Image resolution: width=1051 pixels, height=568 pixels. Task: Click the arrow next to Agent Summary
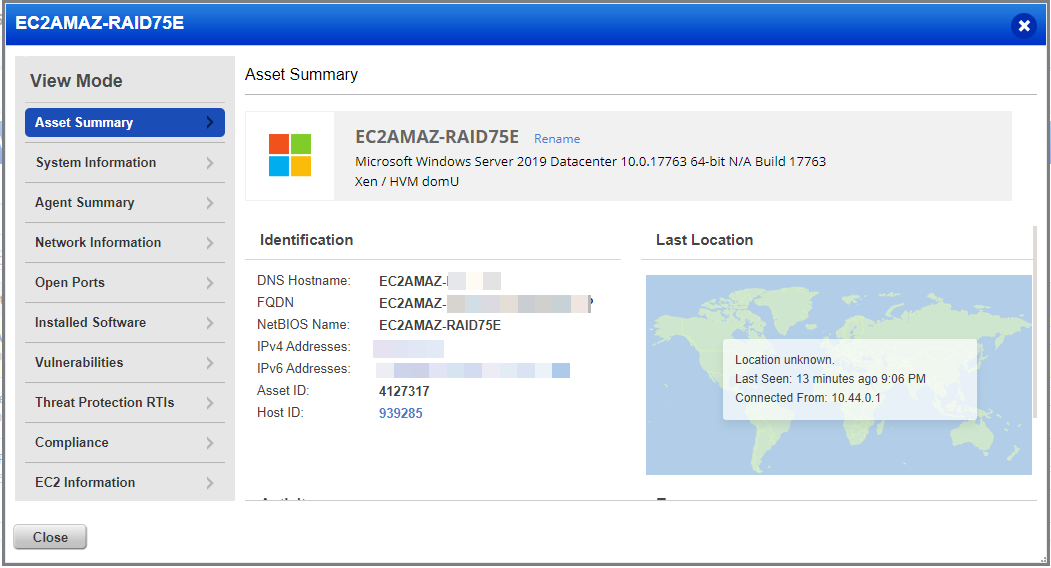(x=210, y=203)
